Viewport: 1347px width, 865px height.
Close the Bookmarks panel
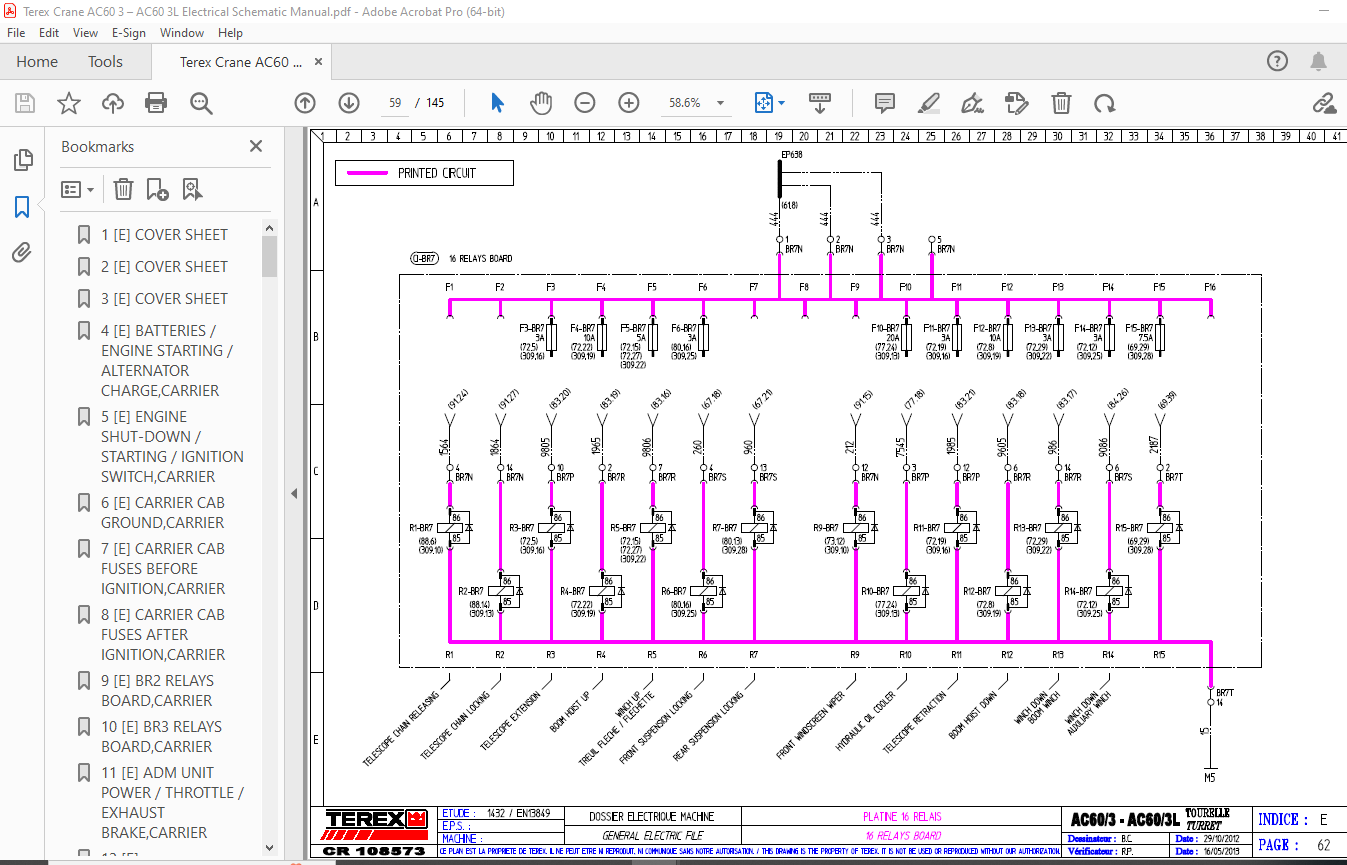point(256,146)
